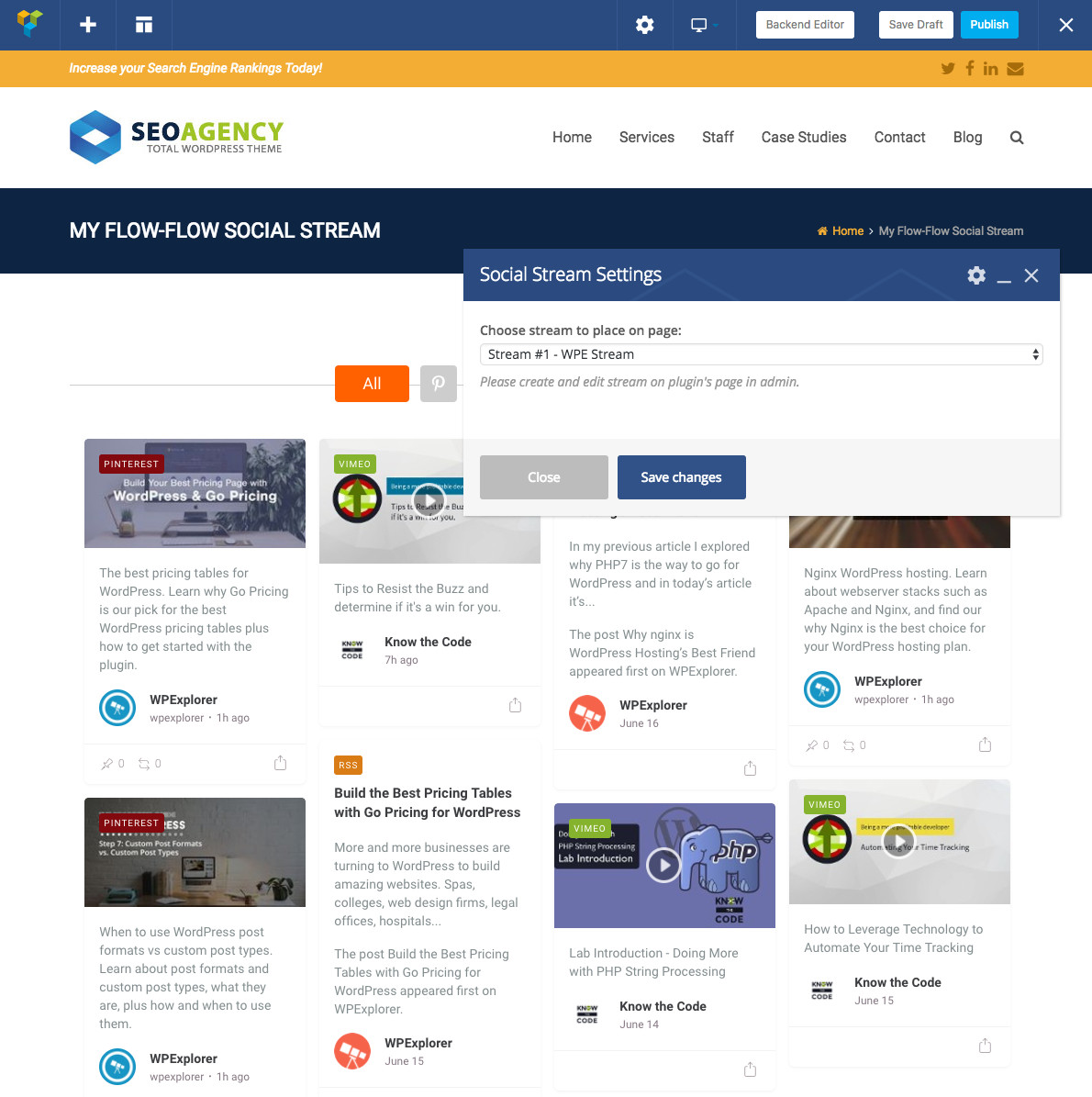Image resolution: width=1092 pixels, height=1097 pixels.
Task: Publish the page
Action: [988, 25]
